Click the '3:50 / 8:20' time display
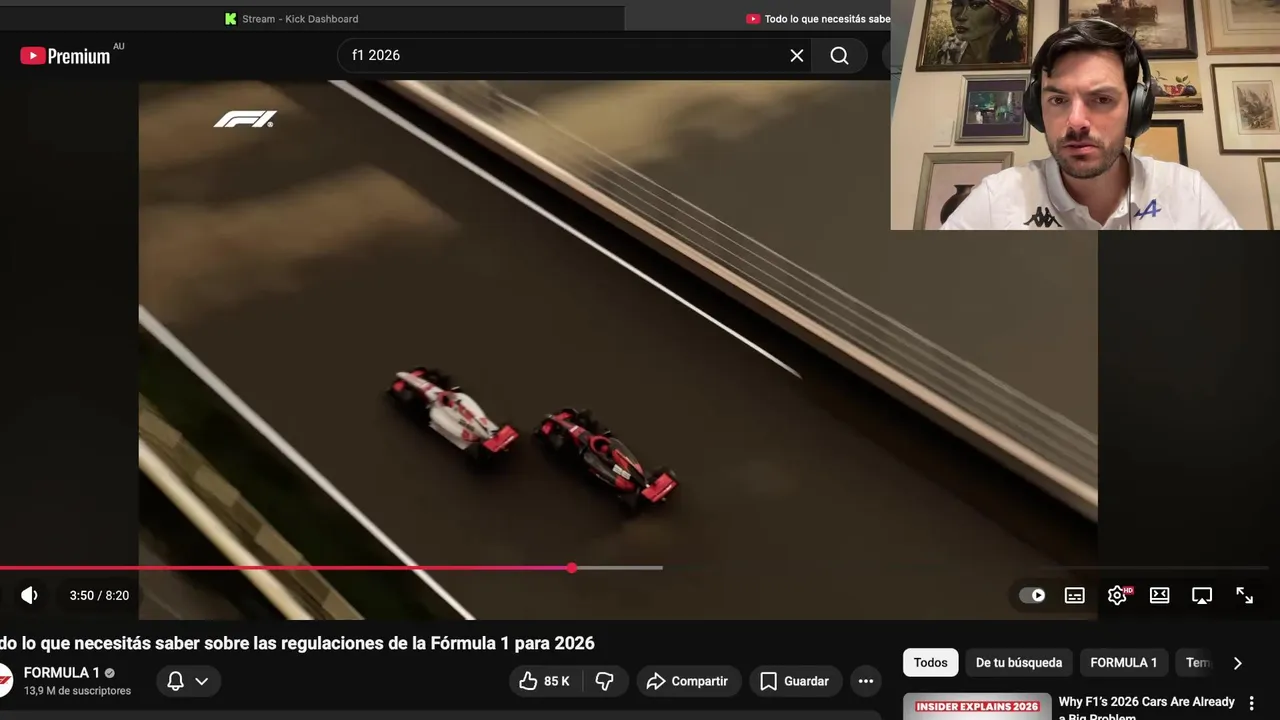This screenshot has height=720, width=1280. (x=99, y=595)
